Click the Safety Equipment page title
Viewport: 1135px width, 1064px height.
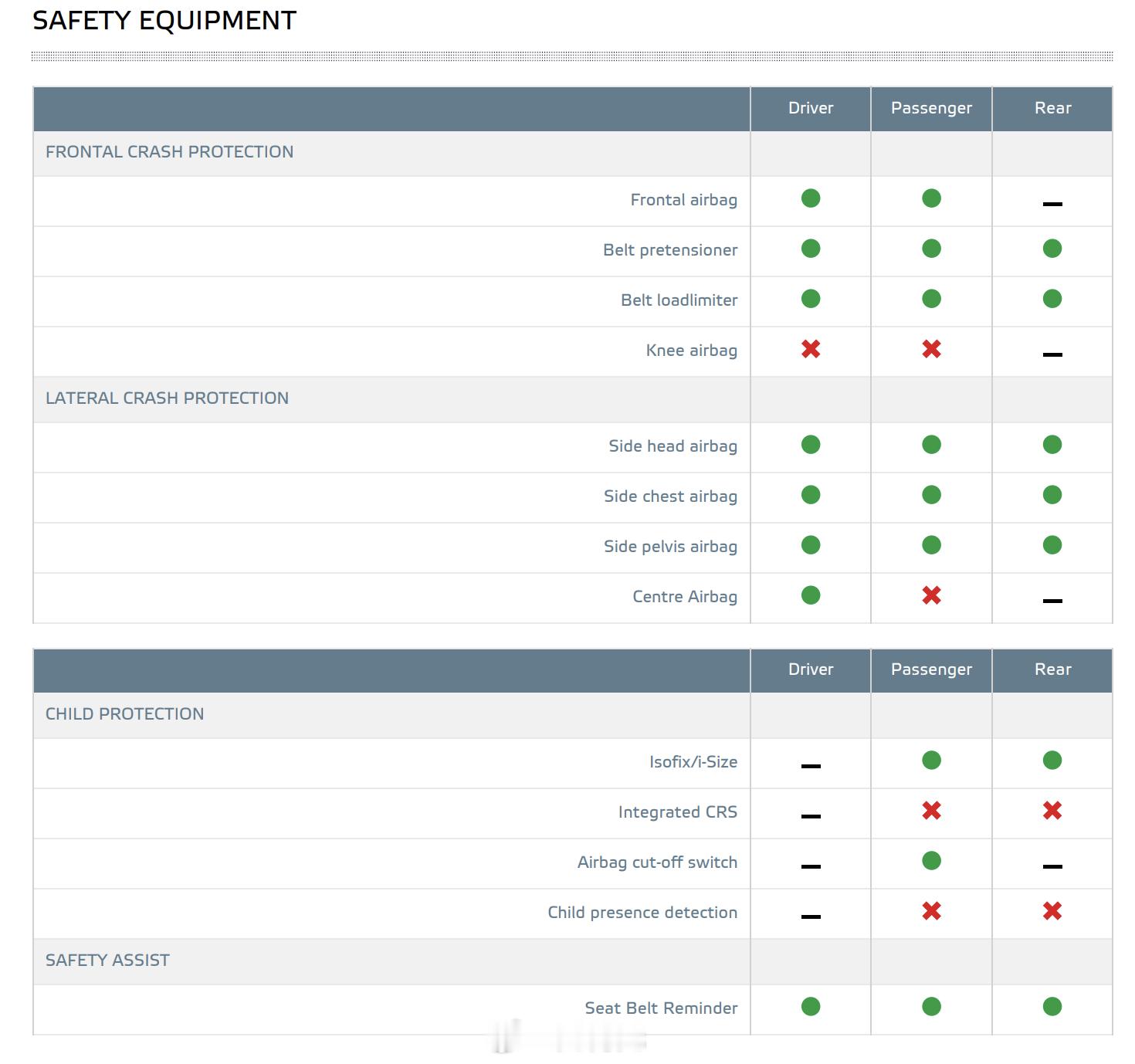(x=164, y=21)
